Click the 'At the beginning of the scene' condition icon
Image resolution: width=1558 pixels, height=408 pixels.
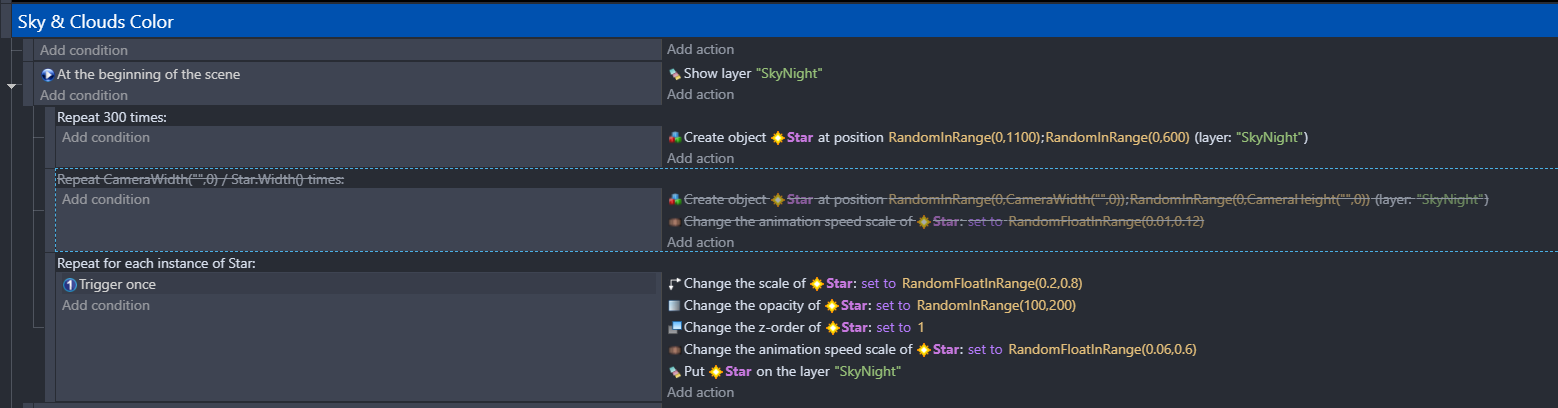click(x=47, y=74)
